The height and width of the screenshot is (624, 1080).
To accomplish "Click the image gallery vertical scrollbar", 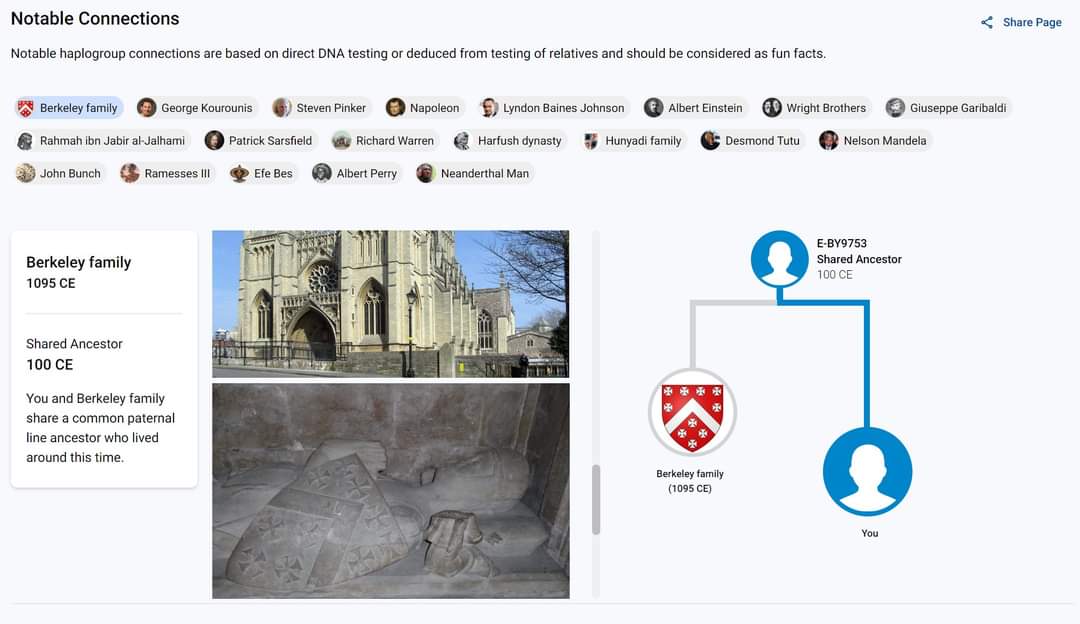I will 596,499.
